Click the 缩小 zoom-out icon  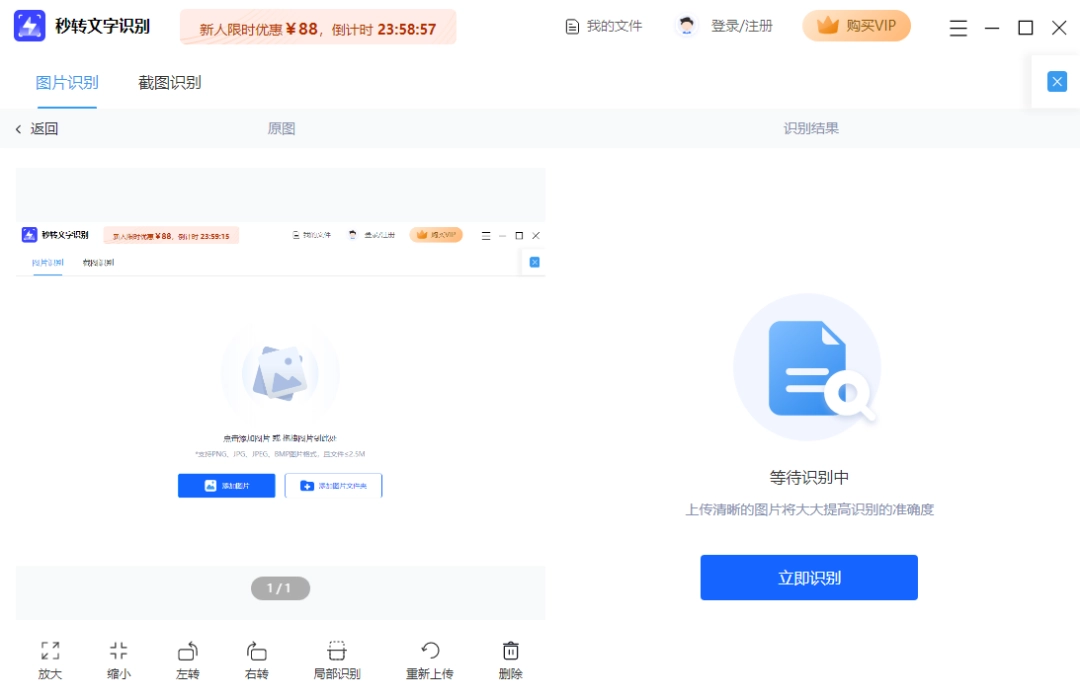(x=119, y=651)
